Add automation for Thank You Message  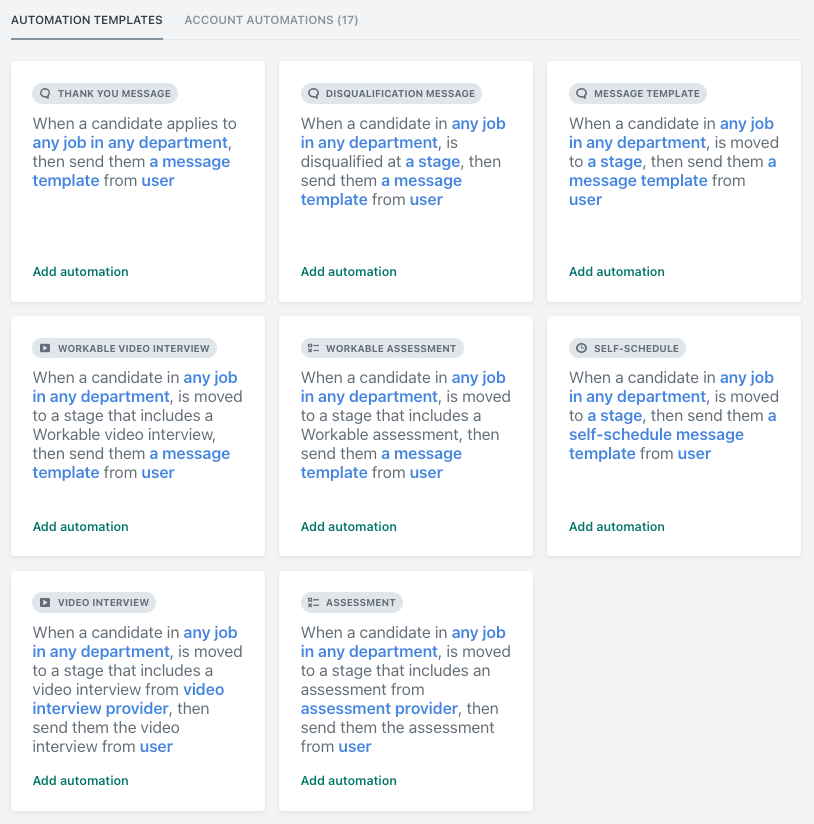[80, 271]
